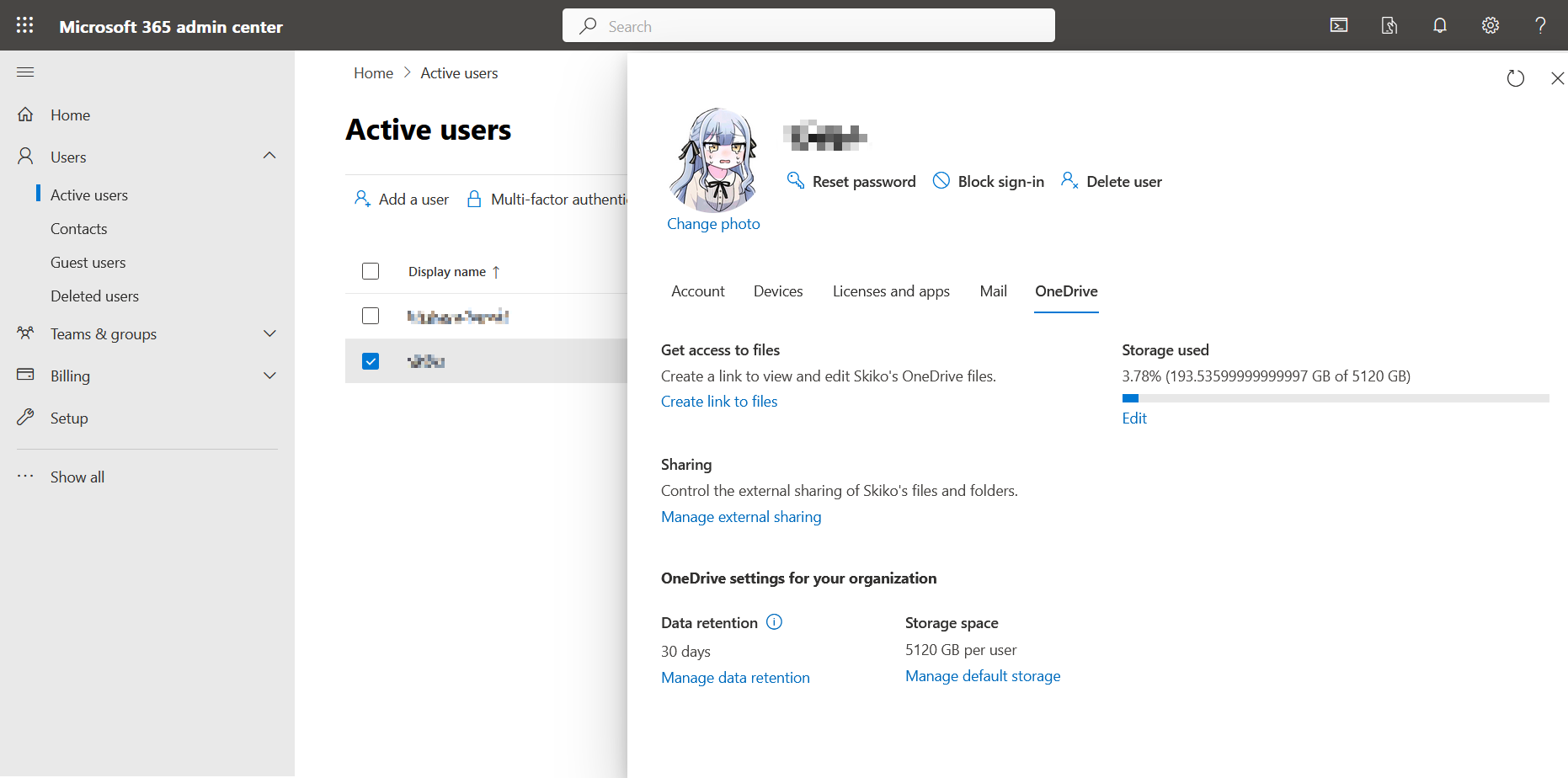Click the notifications bell icon

1439,25
